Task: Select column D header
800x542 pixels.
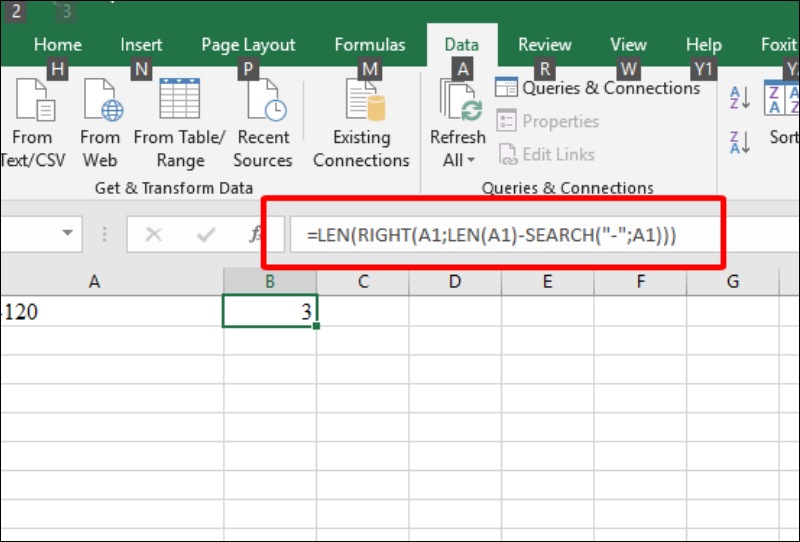Action: [454, 282]
